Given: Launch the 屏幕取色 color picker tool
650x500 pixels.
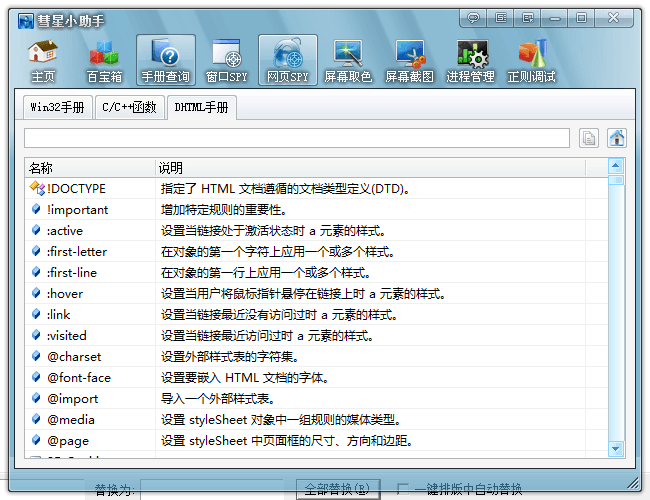Looking at the screenshot, I should coord(348,60).
